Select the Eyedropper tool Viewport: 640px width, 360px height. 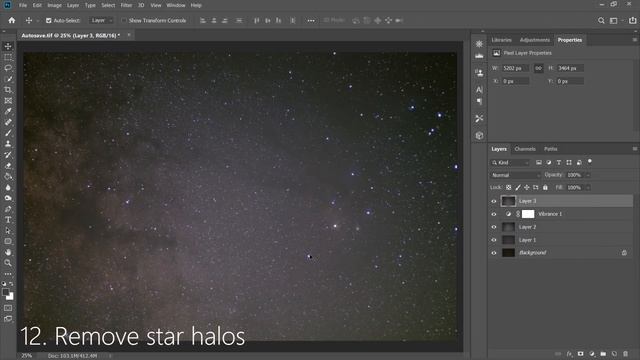(x=8, y=111)
